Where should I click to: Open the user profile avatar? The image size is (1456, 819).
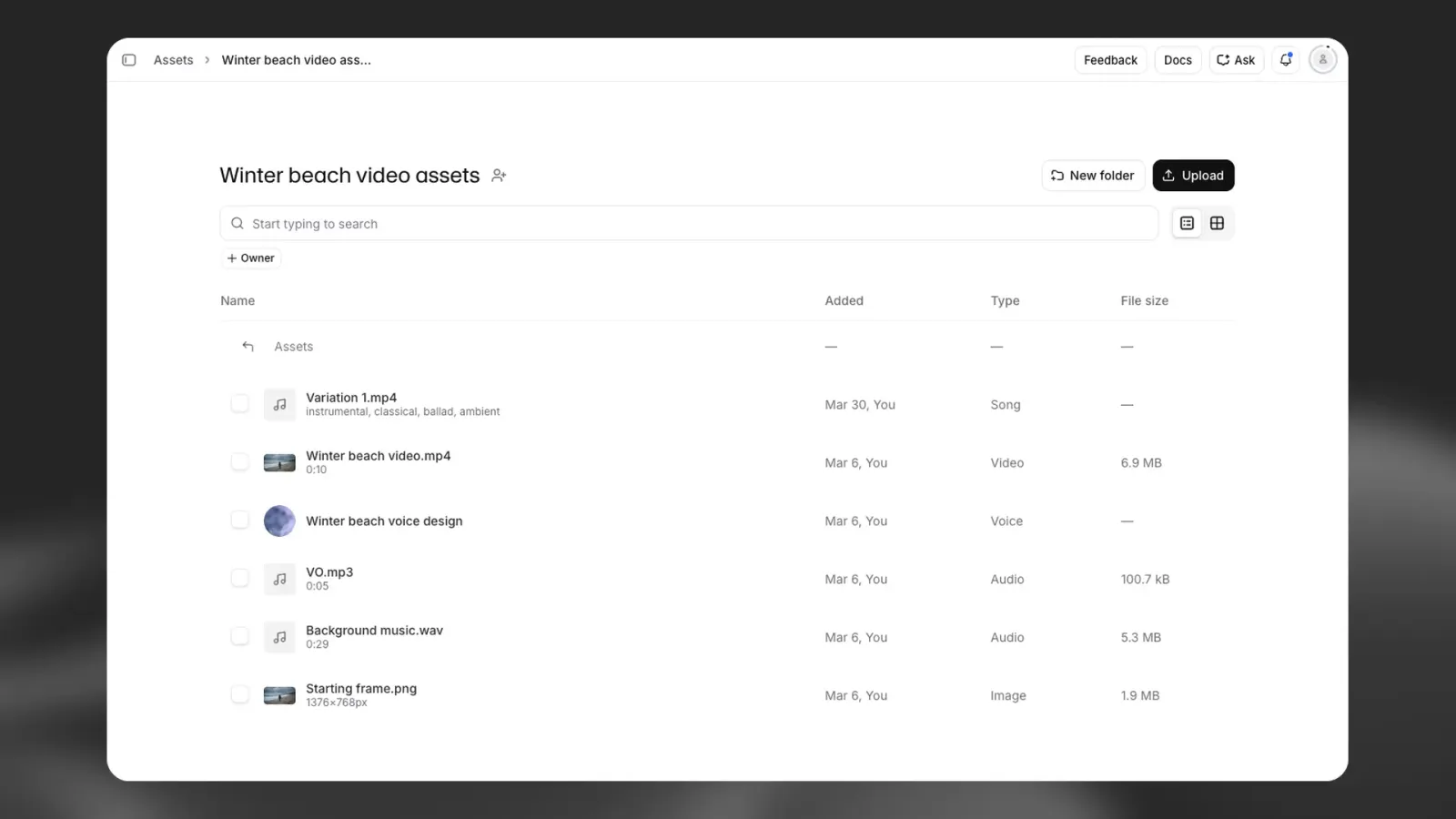(1322, 60)
